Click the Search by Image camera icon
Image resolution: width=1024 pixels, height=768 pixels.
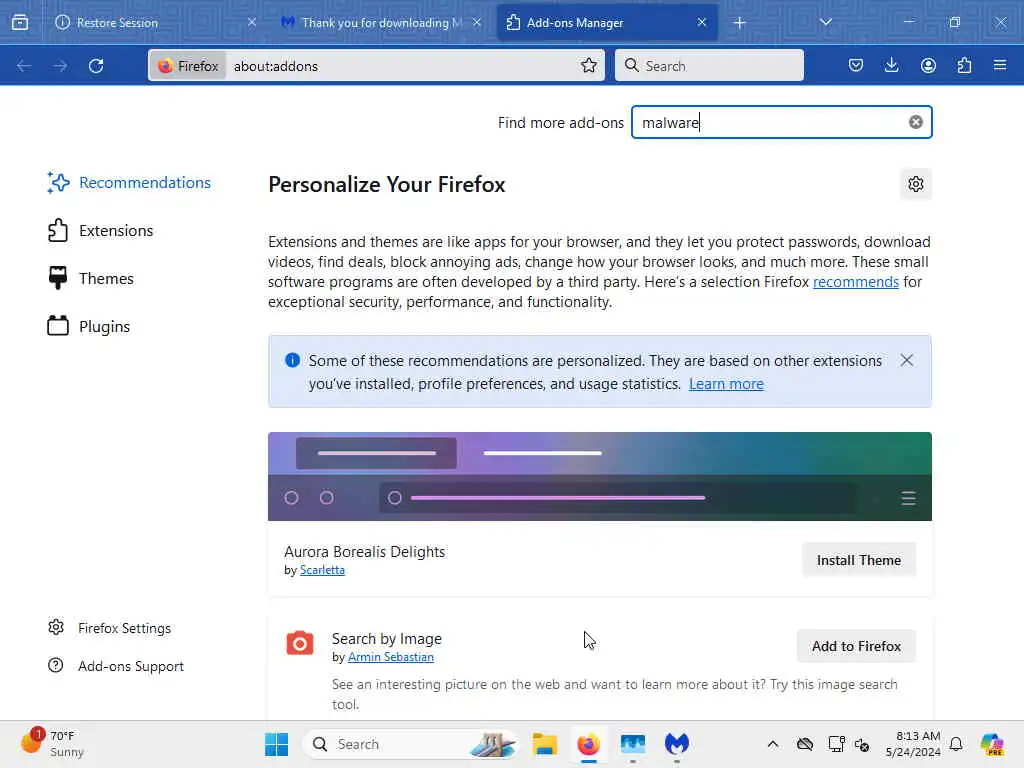coord(300,643)
